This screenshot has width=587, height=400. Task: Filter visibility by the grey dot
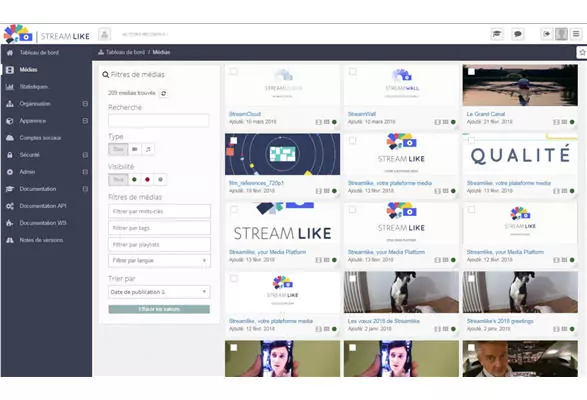click(161, 179)
